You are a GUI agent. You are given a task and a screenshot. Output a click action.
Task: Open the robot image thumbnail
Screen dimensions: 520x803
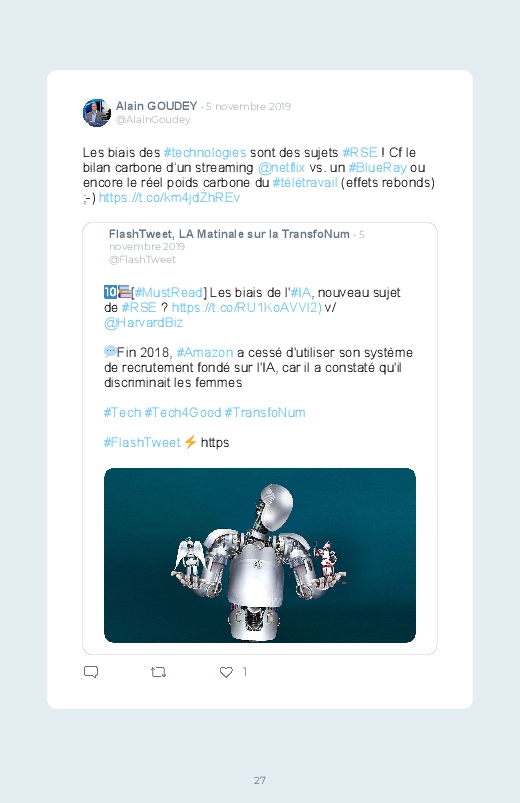260,555
